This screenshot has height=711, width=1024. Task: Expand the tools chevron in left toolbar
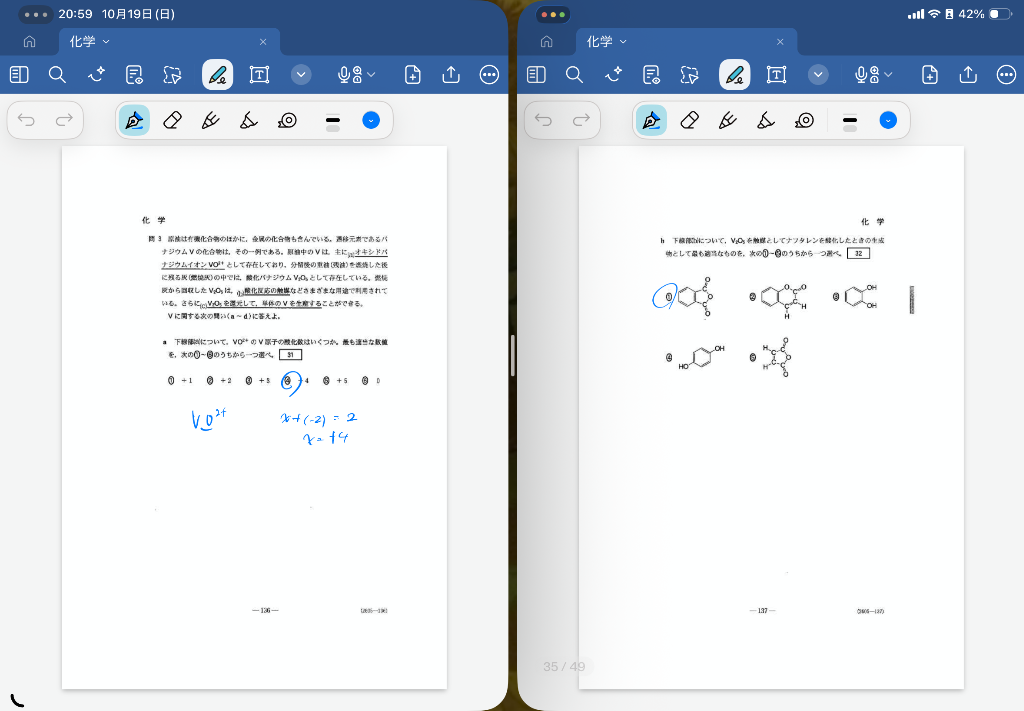coord(301,75)
